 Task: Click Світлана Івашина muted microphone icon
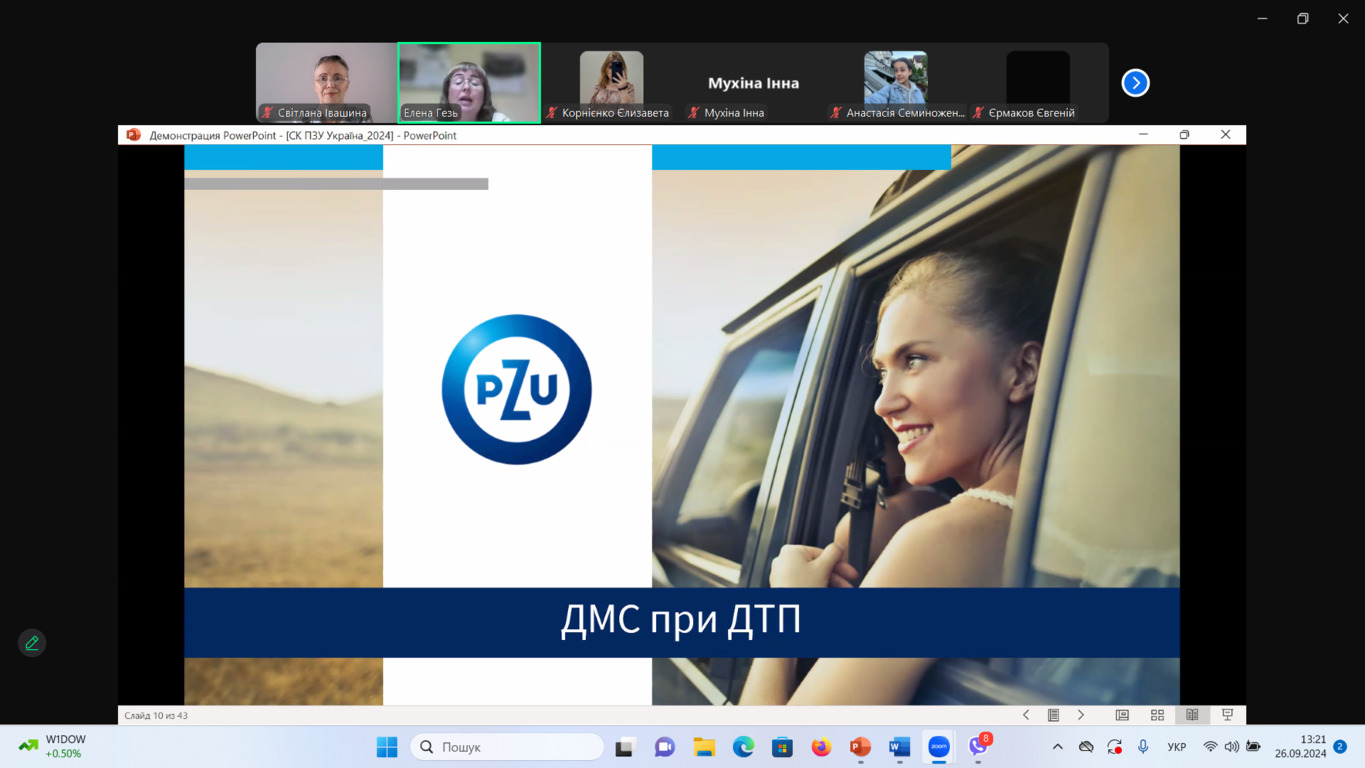[267, 113]
